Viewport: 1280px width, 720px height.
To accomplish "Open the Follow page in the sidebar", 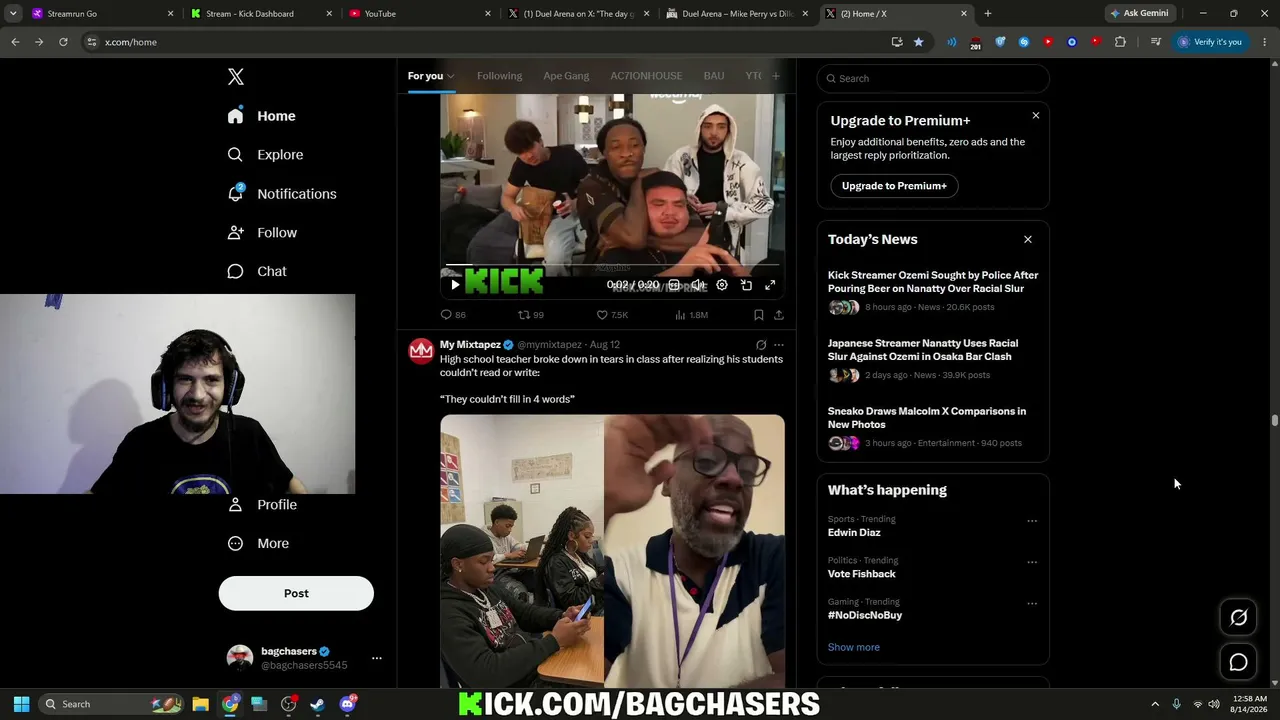I will point(262,233).
